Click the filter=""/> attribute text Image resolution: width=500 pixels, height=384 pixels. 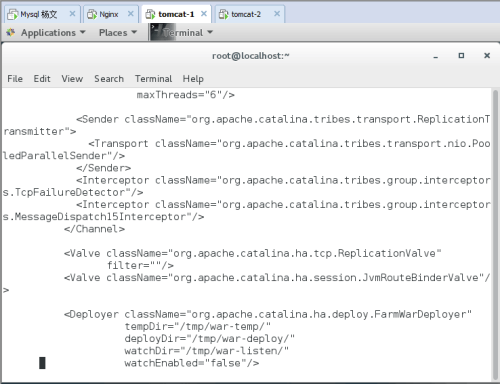point(140,266)
